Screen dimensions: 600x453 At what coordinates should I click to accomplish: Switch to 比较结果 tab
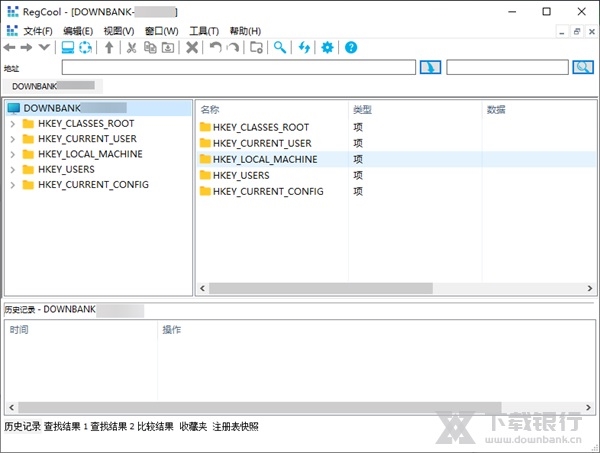pyautogui.click(x=155, y=426)
